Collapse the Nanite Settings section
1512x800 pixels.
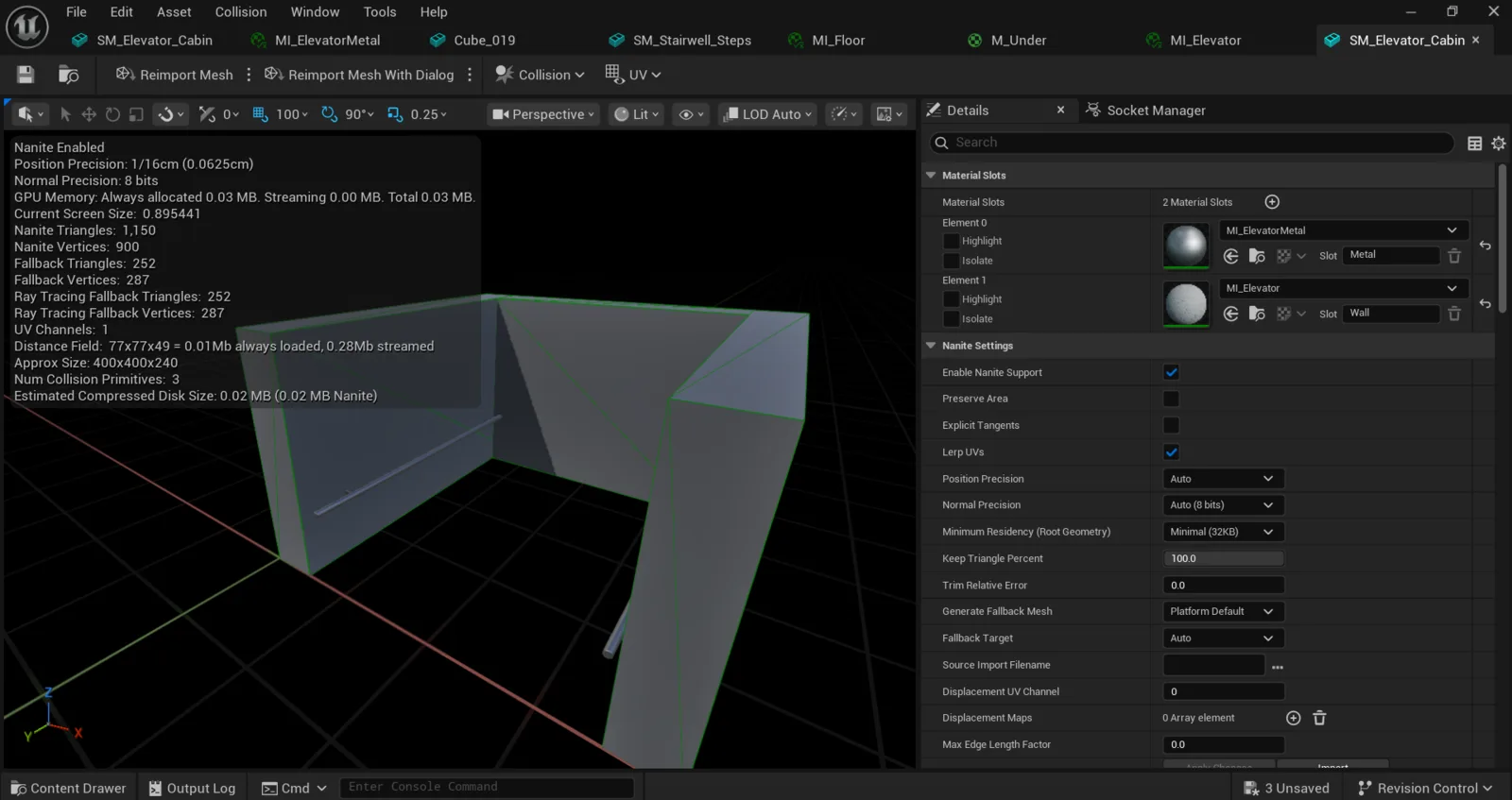[x=931, y=346]
